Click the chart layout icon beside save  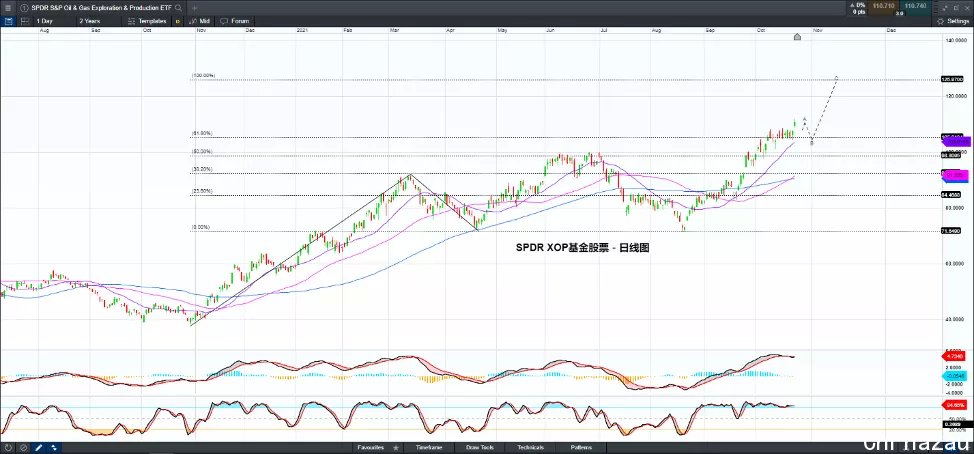[x=25, y=21]
